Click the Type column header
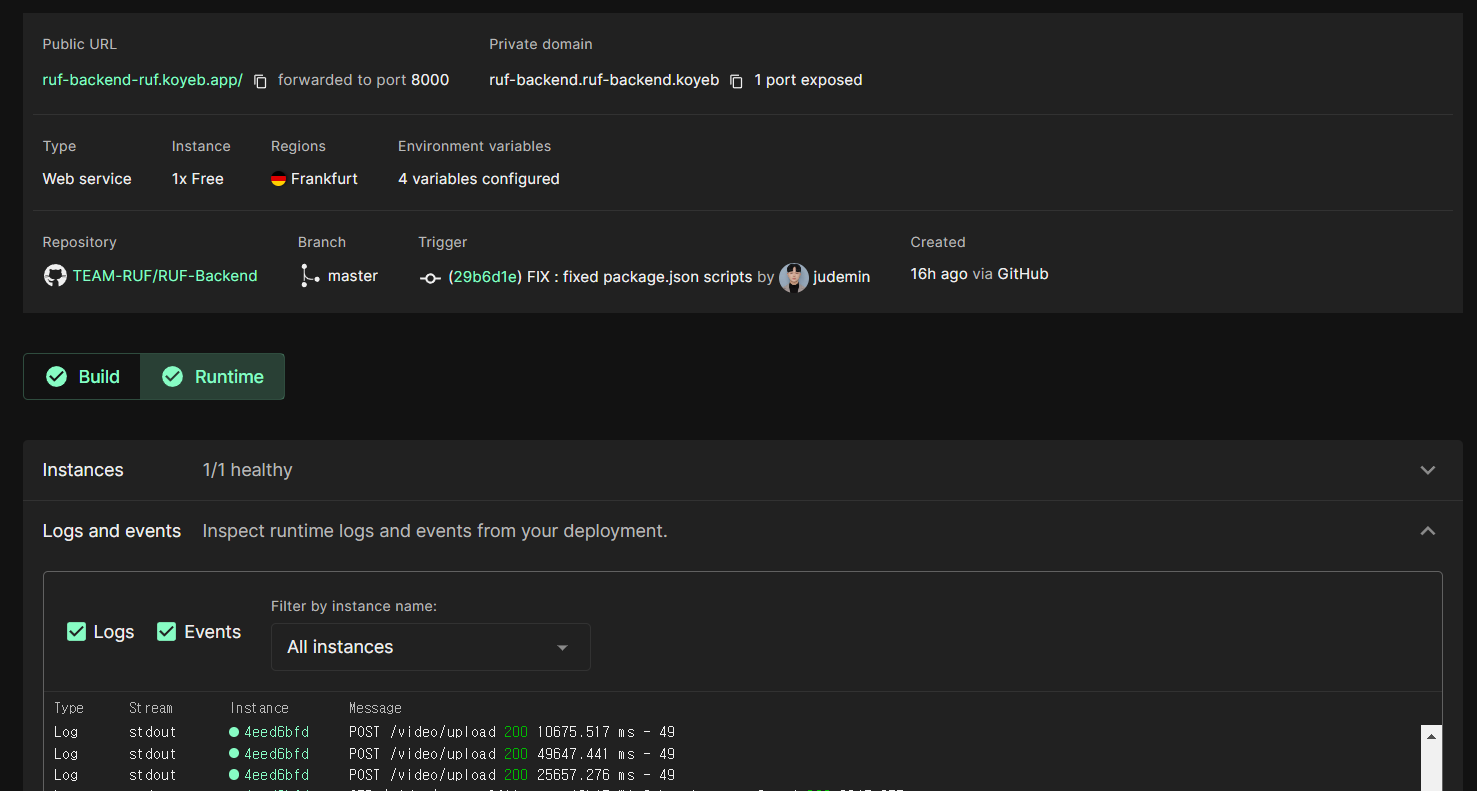 pos(69,708)
